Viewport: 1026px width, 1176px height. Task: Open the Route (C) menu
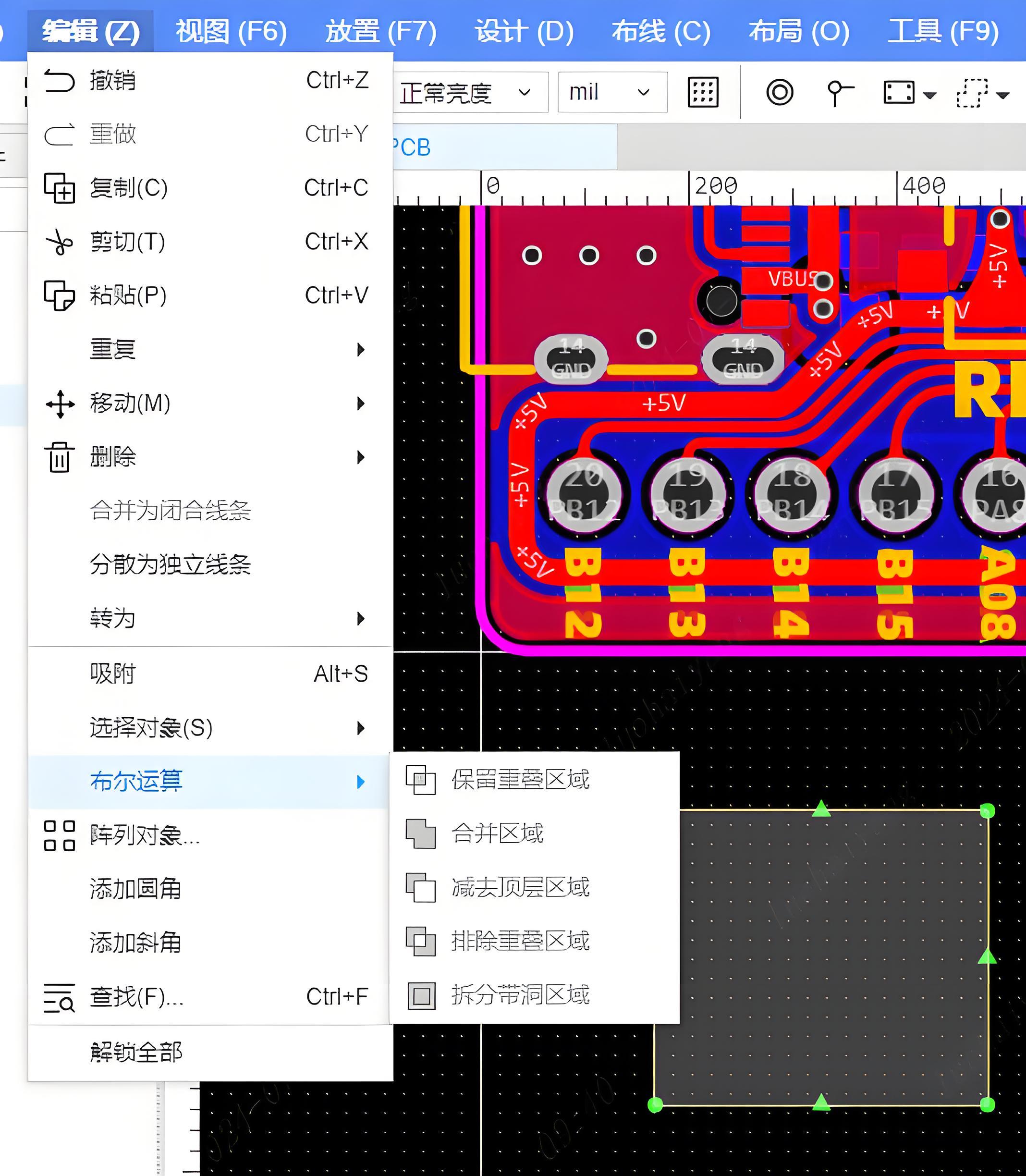pos(661,32)
